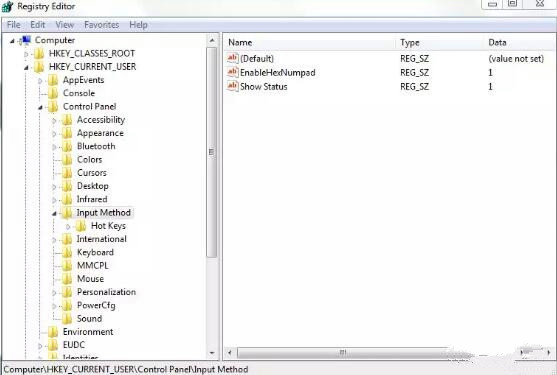Click the MMCPL folder icon
The height and width of the screenshot is (375, 557).
(x=67, y=266)
